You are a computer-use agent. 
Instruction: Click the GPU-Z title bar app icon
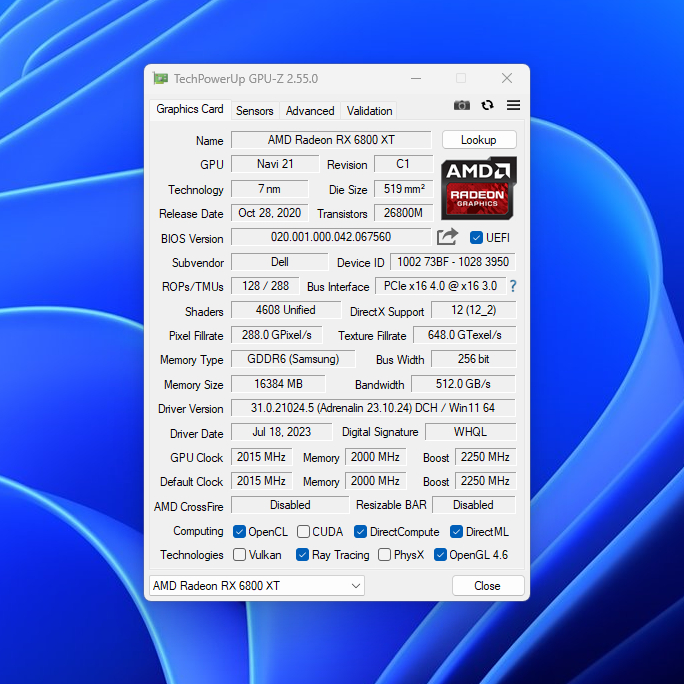160,78
